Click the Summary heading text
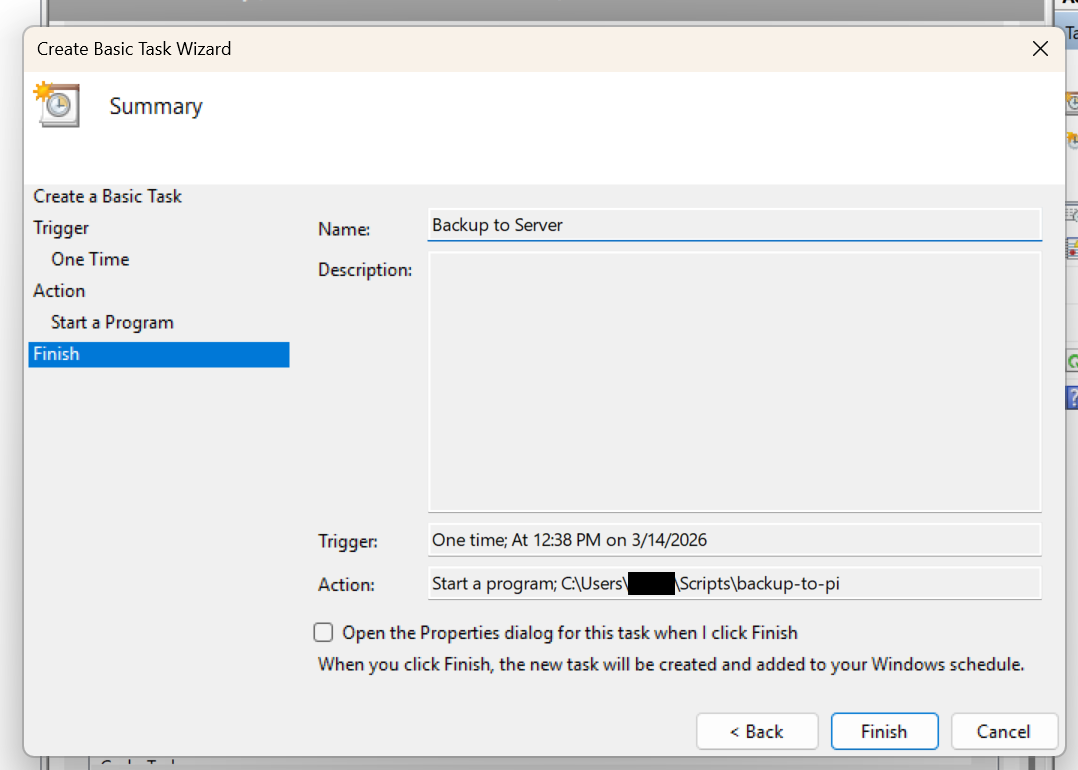Image resolution: width=1078 pixels, height=770 pixels. point(156,106)
